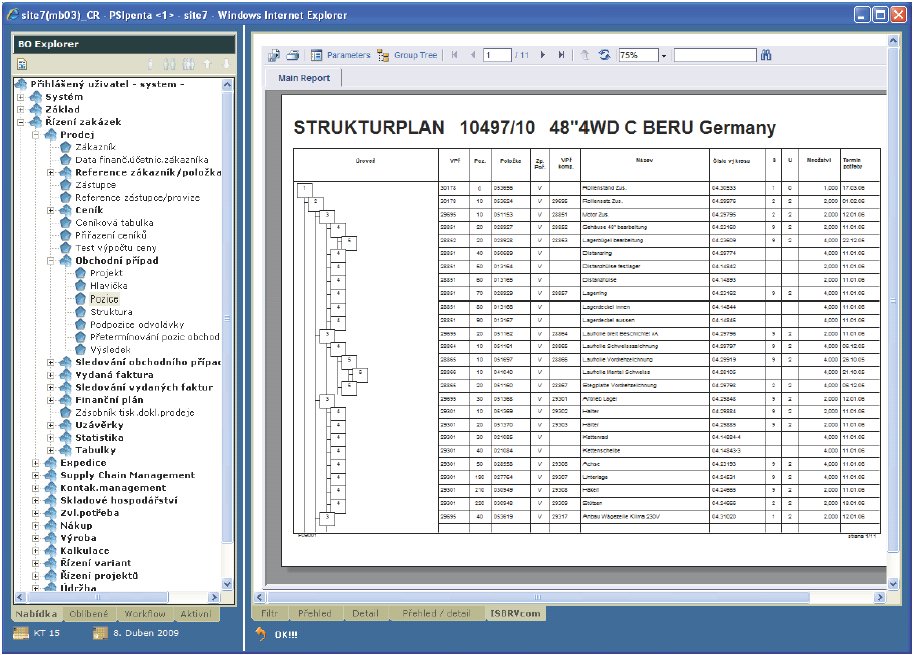Open the Struktura tree item
The image size is (913, 655).
(x=111, y=312)
